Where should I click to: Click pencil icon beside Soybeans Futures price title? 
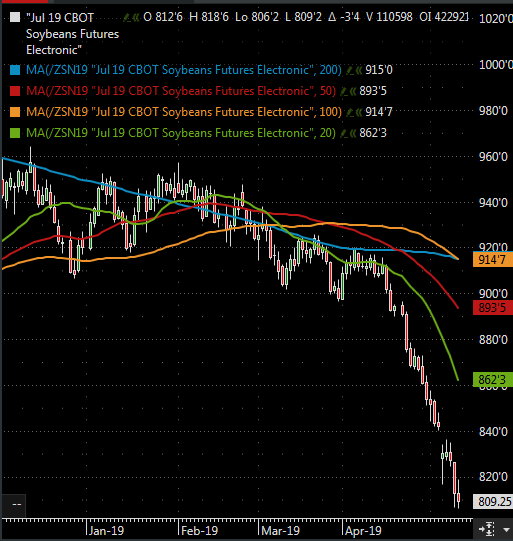[127, 18]
